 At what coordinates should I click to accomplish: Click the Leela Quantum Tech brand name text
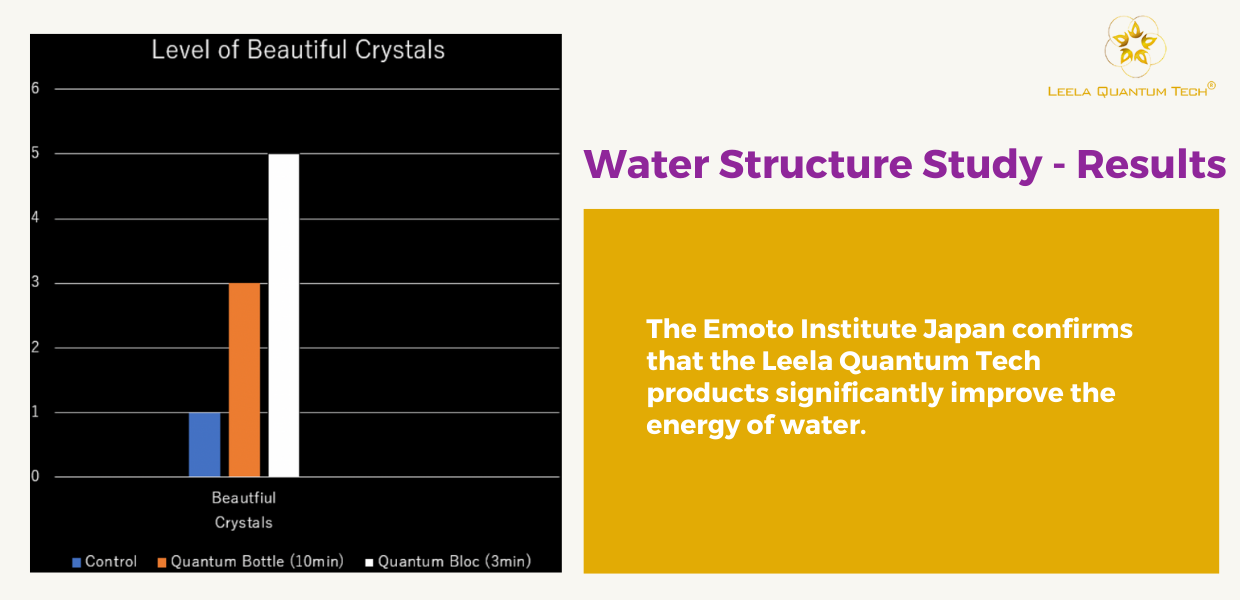[x=1130, y=91]
